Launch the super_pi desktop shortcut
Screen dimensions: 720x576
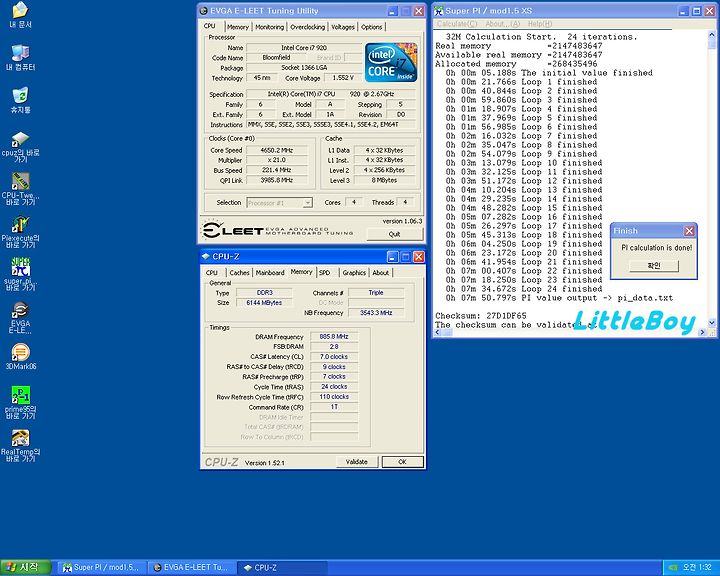point(20,274)
